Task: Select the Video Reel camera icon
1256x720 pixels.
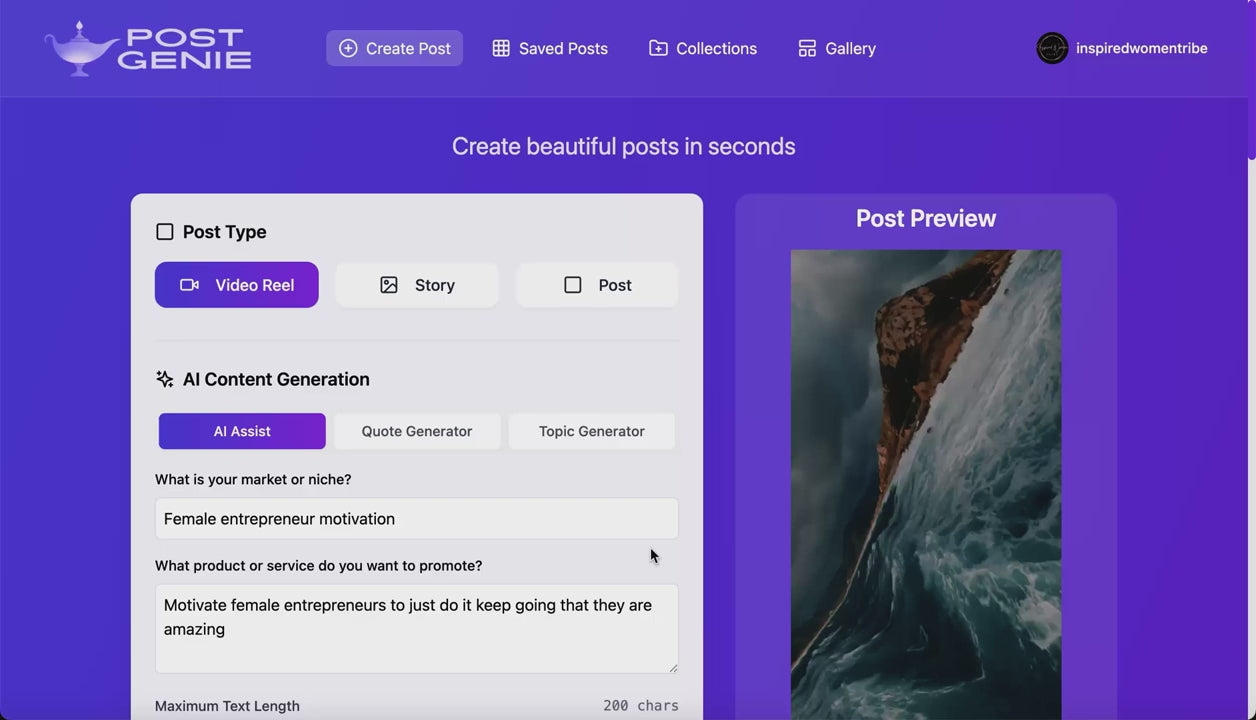Action: (x=189, y=285)
